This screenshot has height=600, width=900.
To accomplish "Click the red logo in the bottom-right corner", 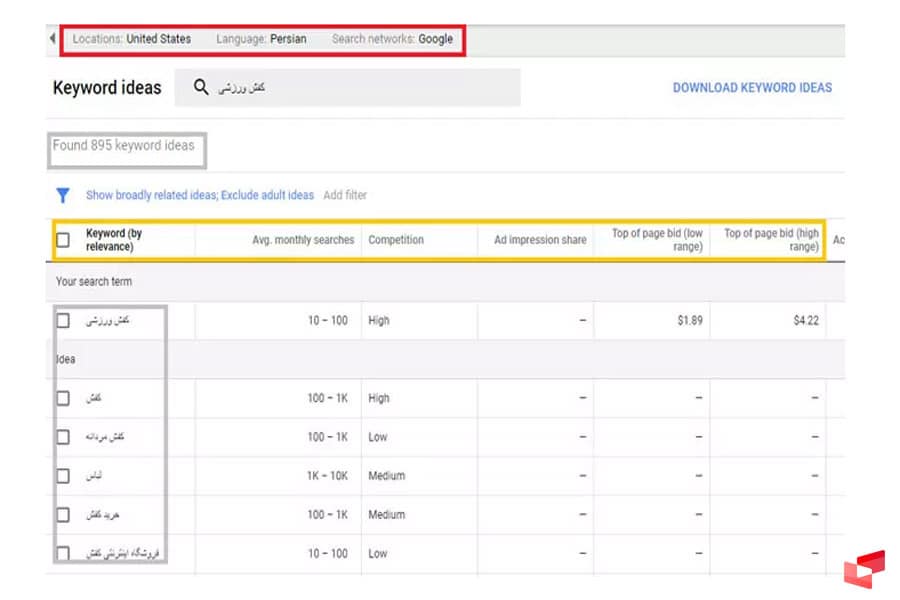I will 863,568.
